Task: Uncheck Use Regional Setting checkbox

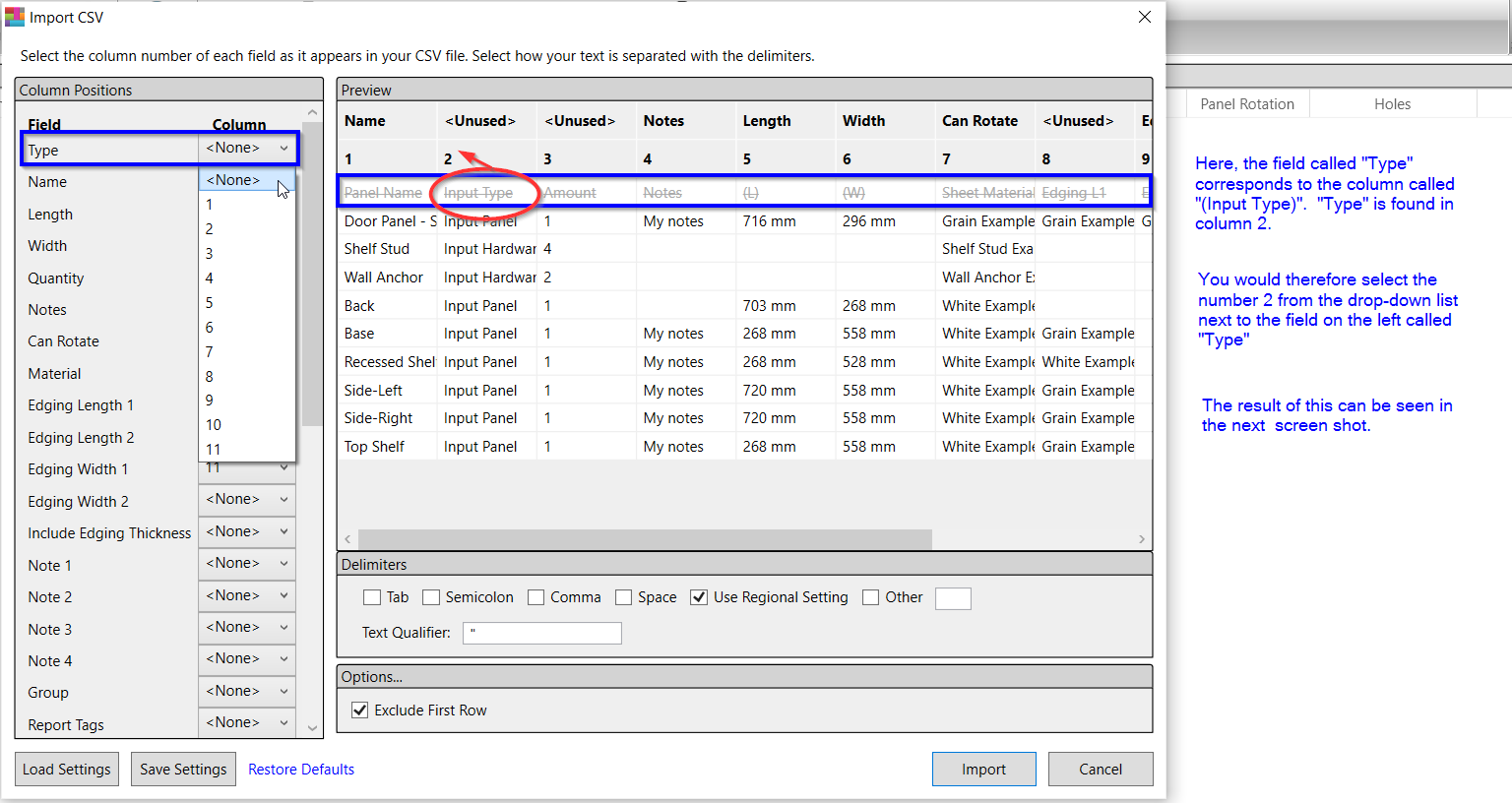Action: click(x=699, y=597)
